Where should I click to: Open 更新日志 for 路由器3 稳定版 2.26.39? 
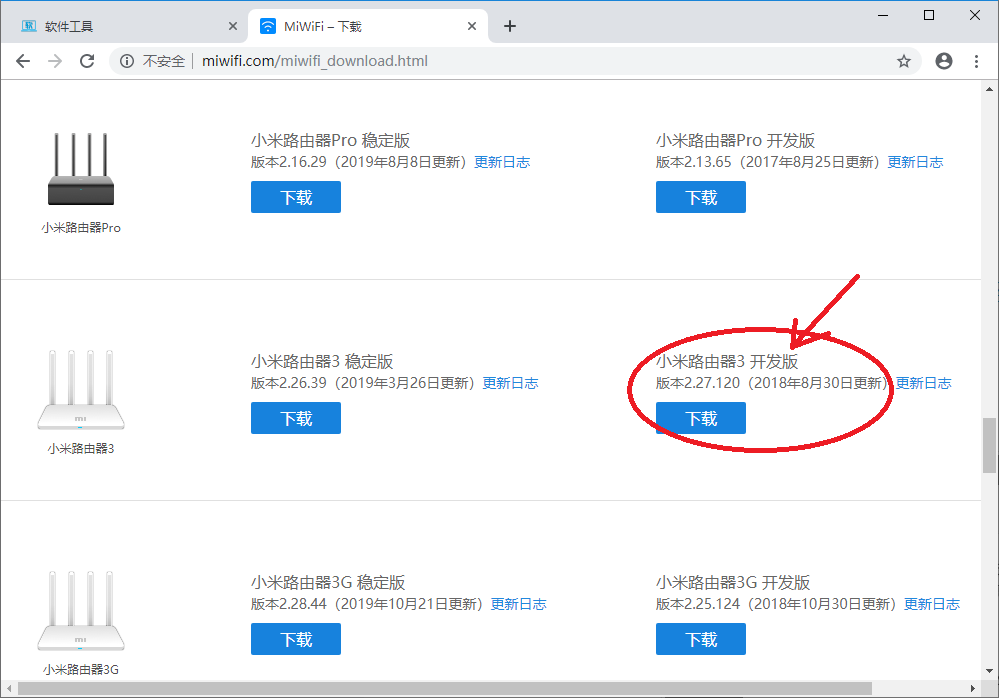tap(510, 383)
